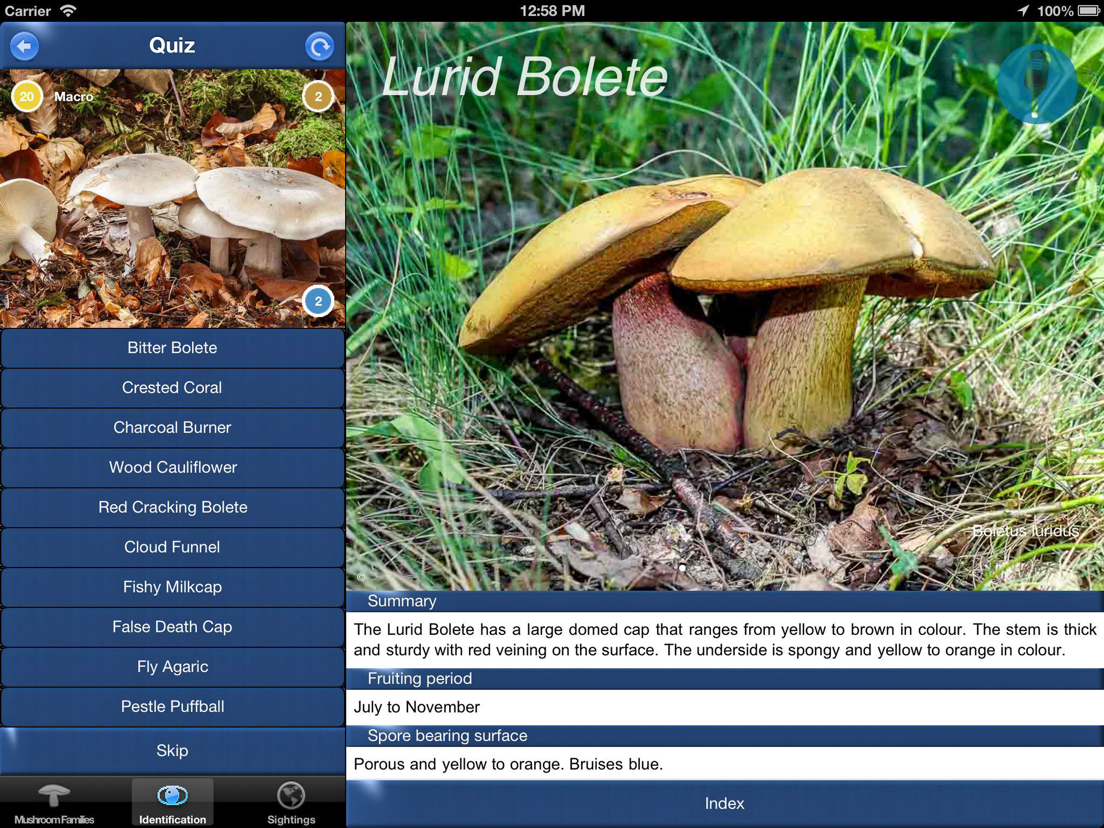This screenshot has height=828, width=1104.
Task: Tap the blue badge showing 2
Action: tap(318, 301)
